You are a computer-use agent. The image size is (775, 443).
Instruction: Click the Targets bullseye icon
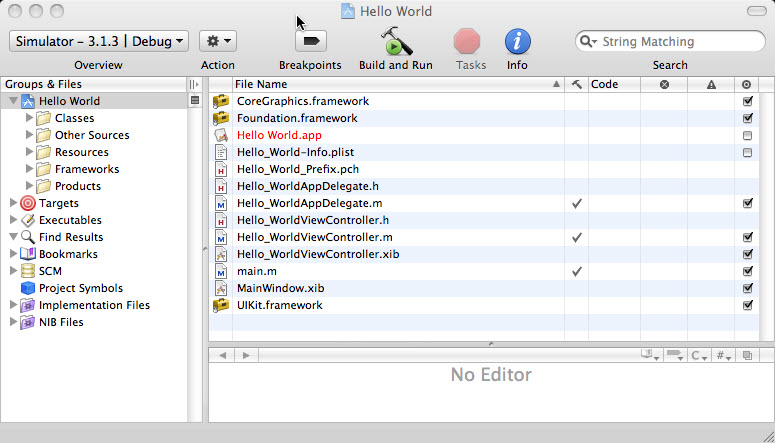(28, 203)
